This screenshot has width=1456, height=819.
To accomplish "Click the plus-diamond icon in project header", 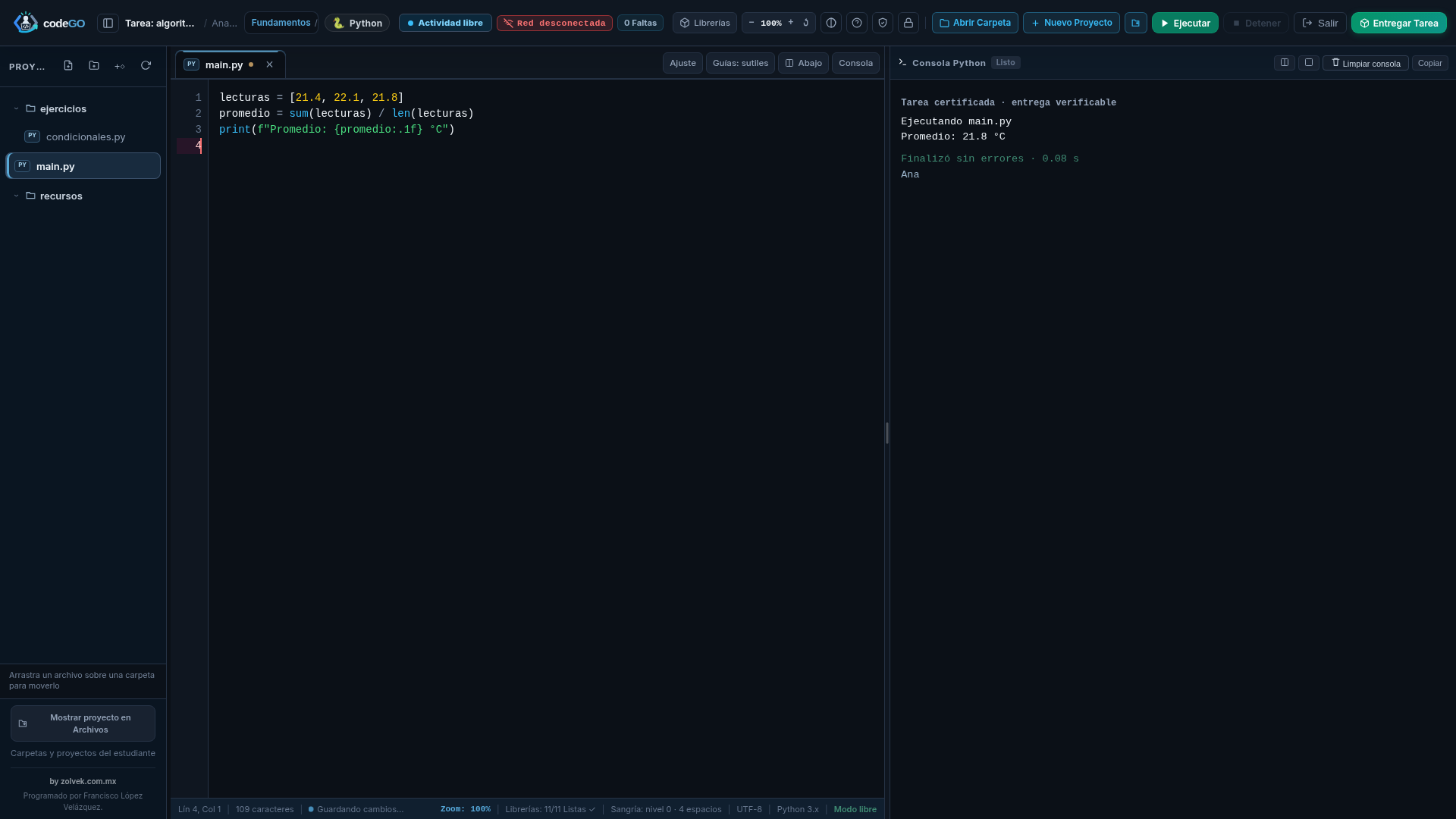I will [120, 66].
